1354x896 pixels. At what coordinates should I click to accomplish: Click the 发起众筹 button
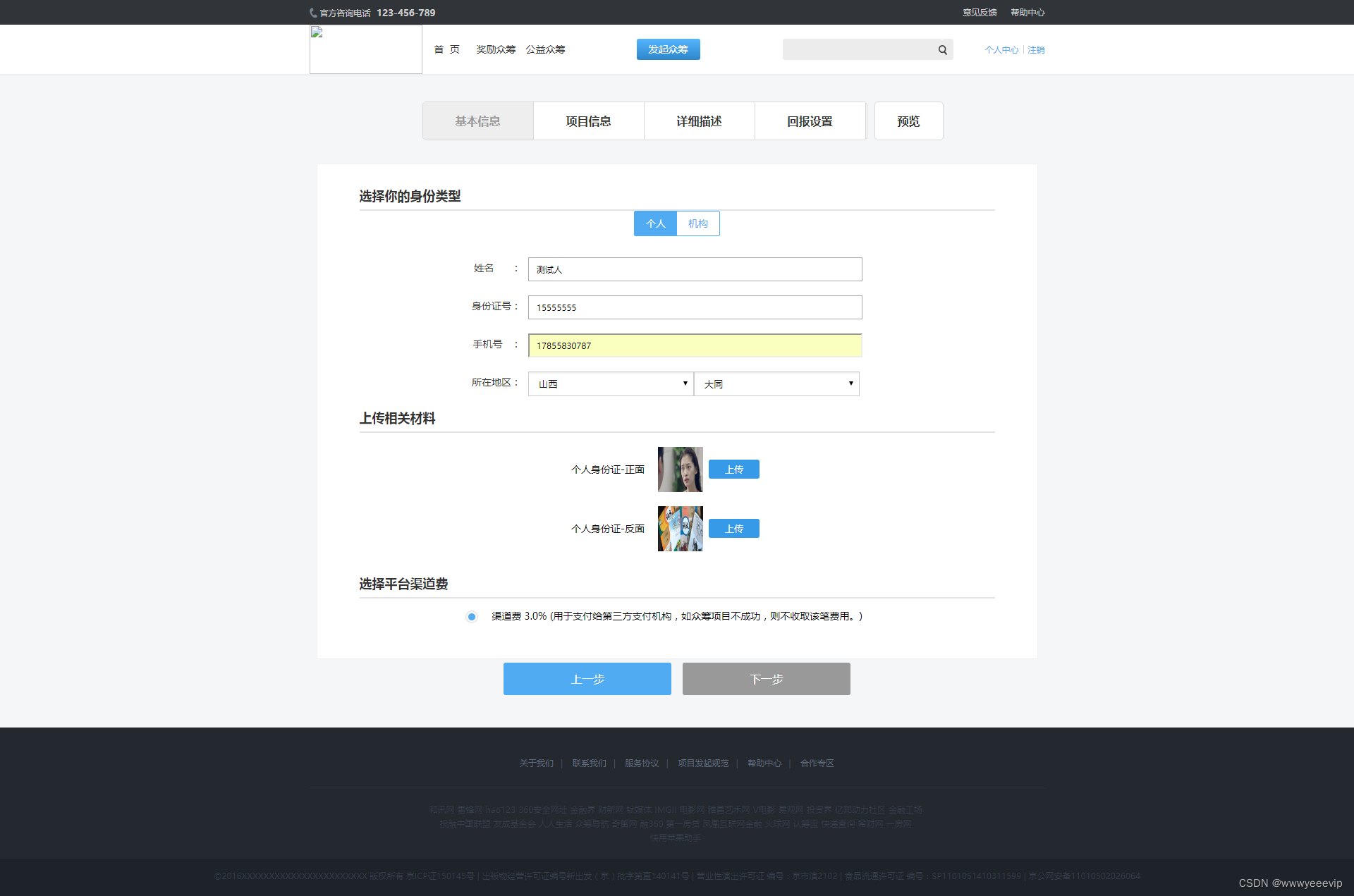[x=668, y=49]
